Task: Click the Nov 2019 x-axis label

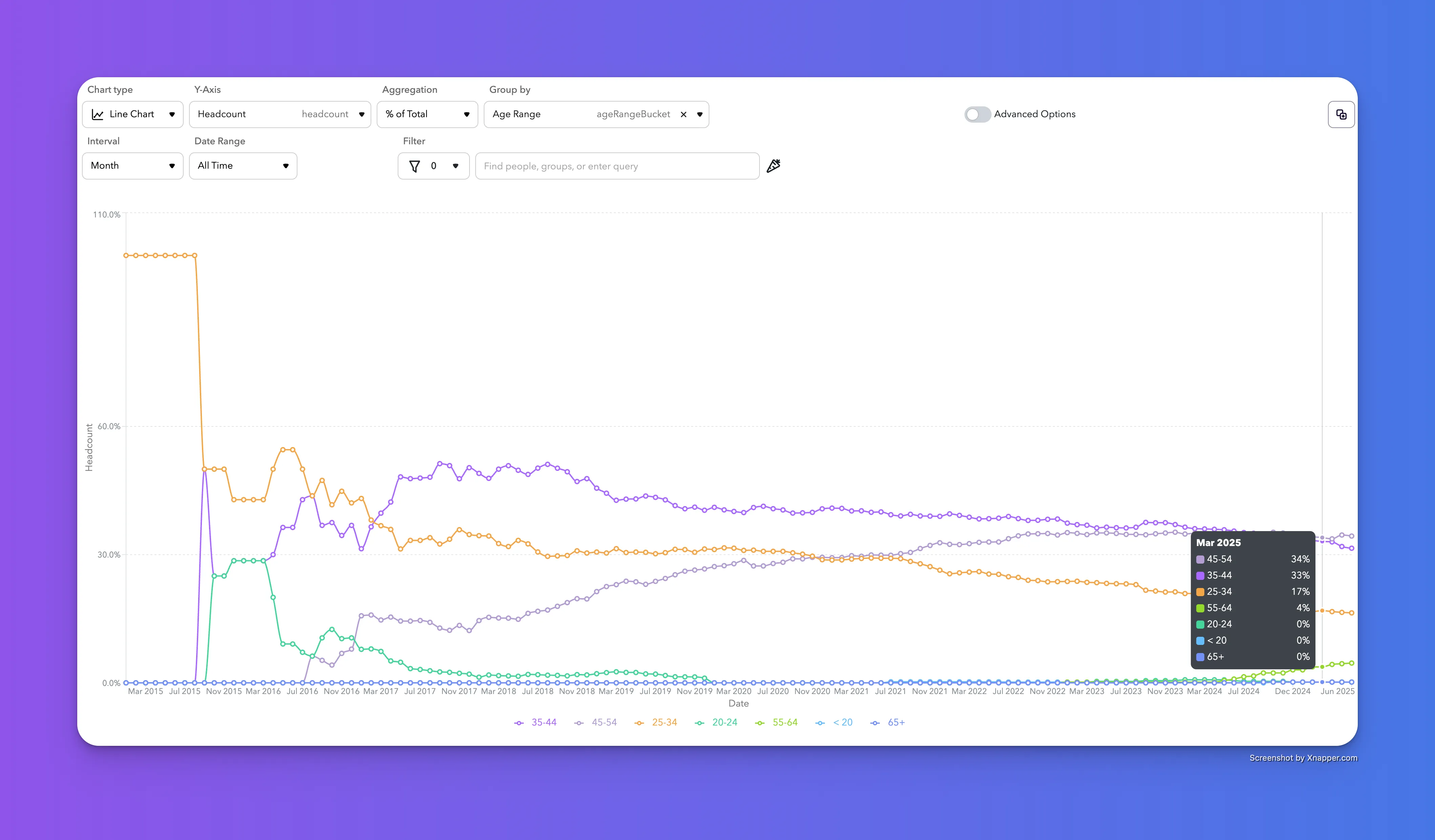Action: (x=694, y=691)
